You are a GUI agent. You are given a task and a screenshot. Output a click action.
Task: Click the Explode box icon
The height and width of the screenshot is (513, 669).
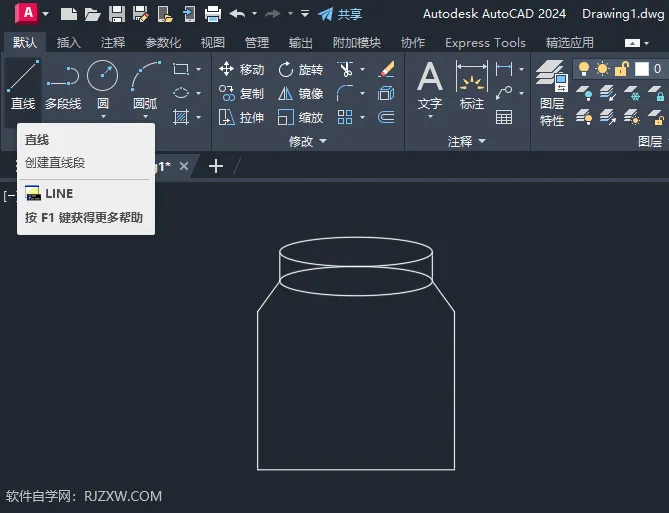pyautogui.click(x=386, y=93)
